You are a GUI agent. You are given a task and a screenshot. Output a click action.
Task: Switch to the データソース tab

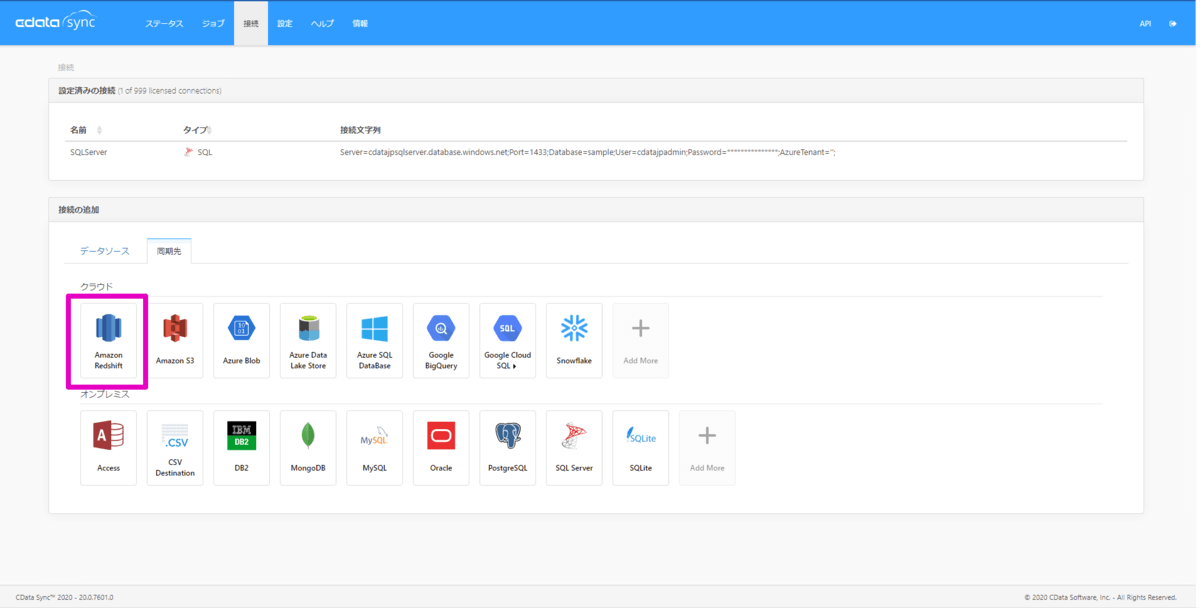(x=105, y=251)
